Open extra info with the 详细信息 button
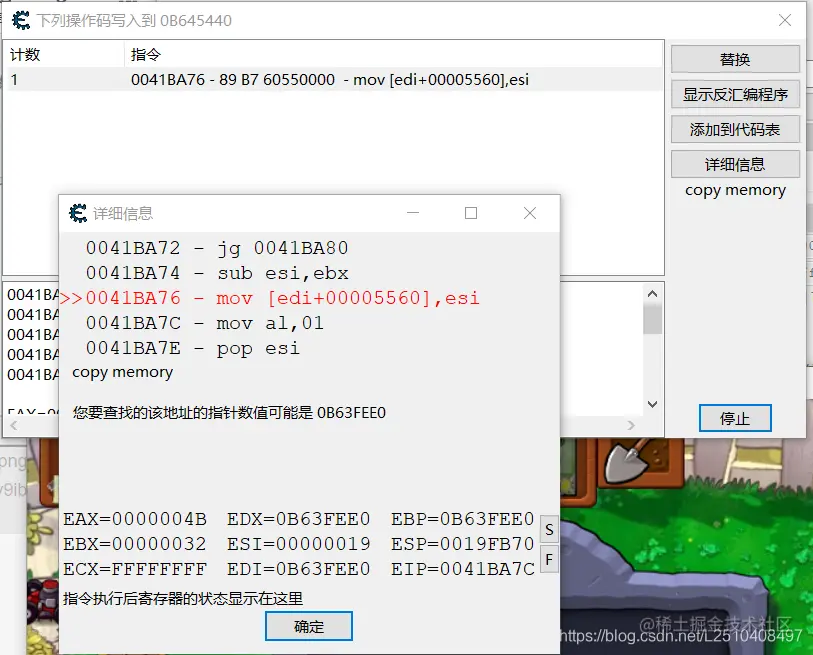813x655 pixels. (735, 164)
